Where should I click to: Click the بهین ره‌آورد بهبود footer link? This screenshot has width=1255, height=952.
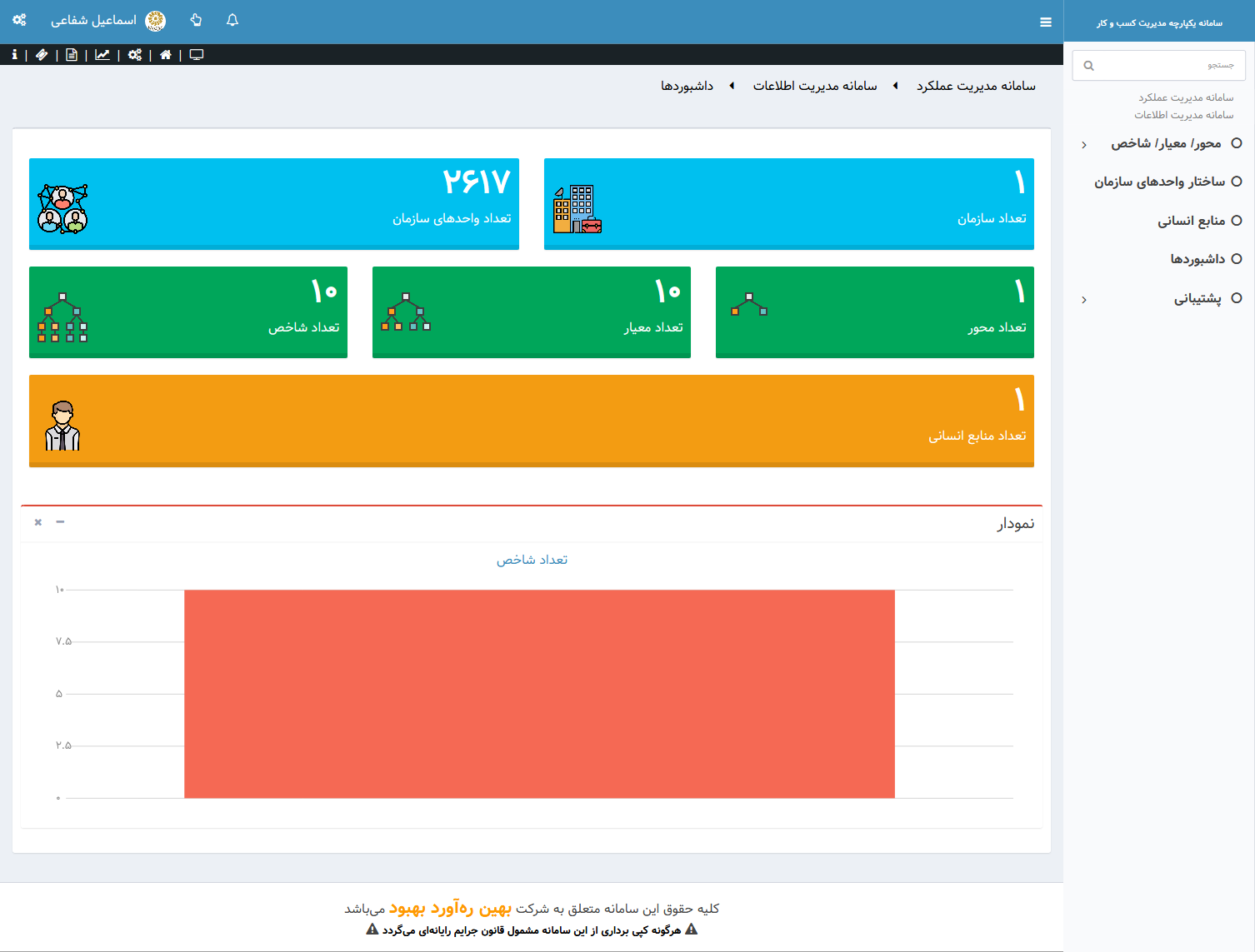450,908
